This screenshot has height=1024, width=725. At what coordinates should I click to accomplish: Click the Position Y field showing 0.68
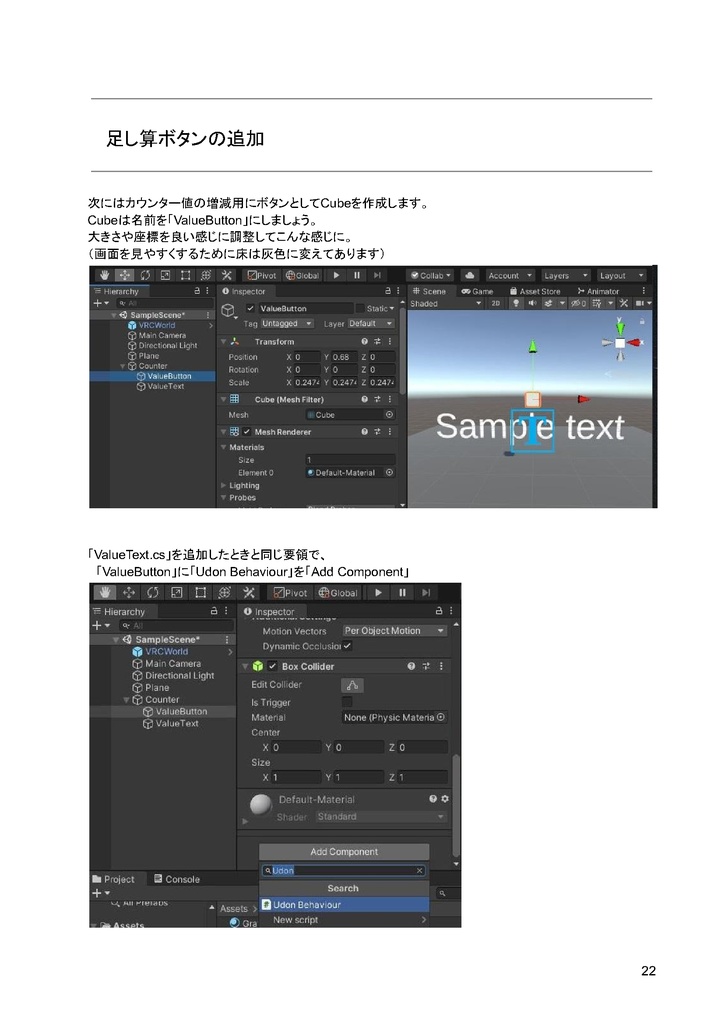click(344, 357)
